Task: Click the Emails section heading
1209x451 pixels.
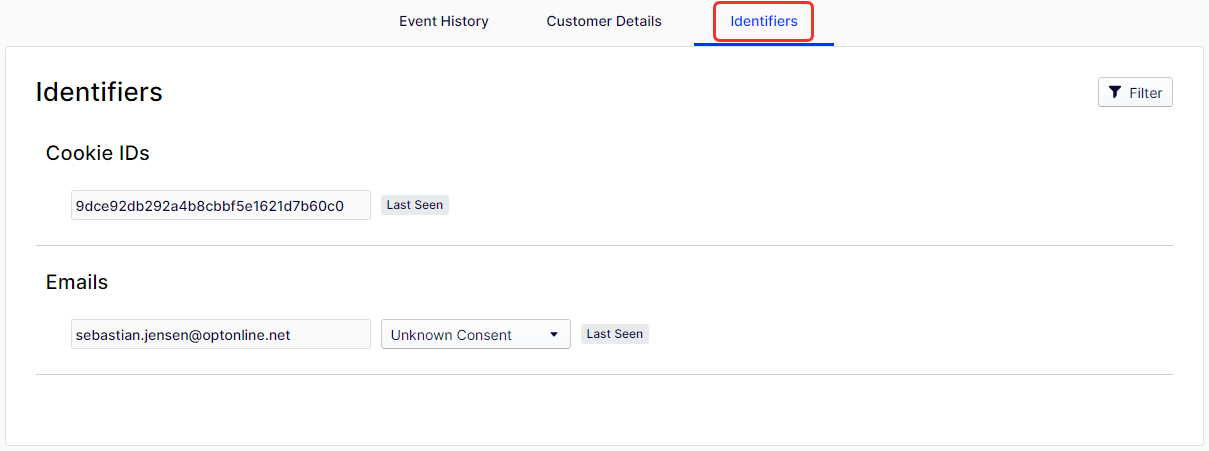Action: pos(77,282)
